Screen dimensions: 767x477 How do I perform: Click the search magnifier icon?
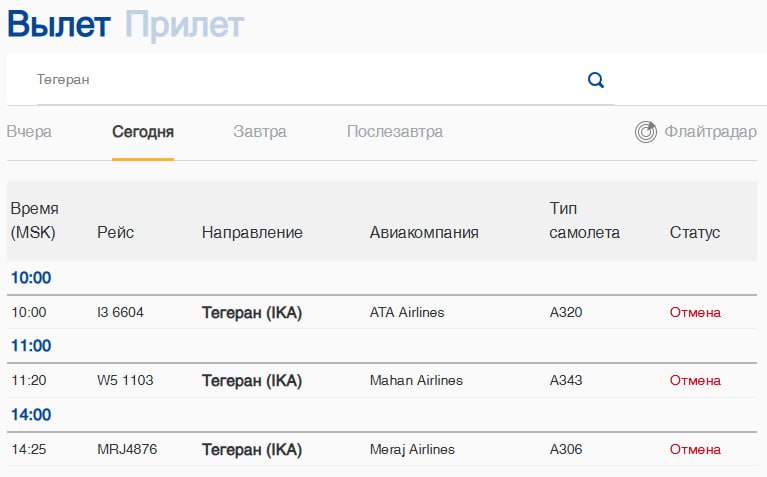click(595, 80)
